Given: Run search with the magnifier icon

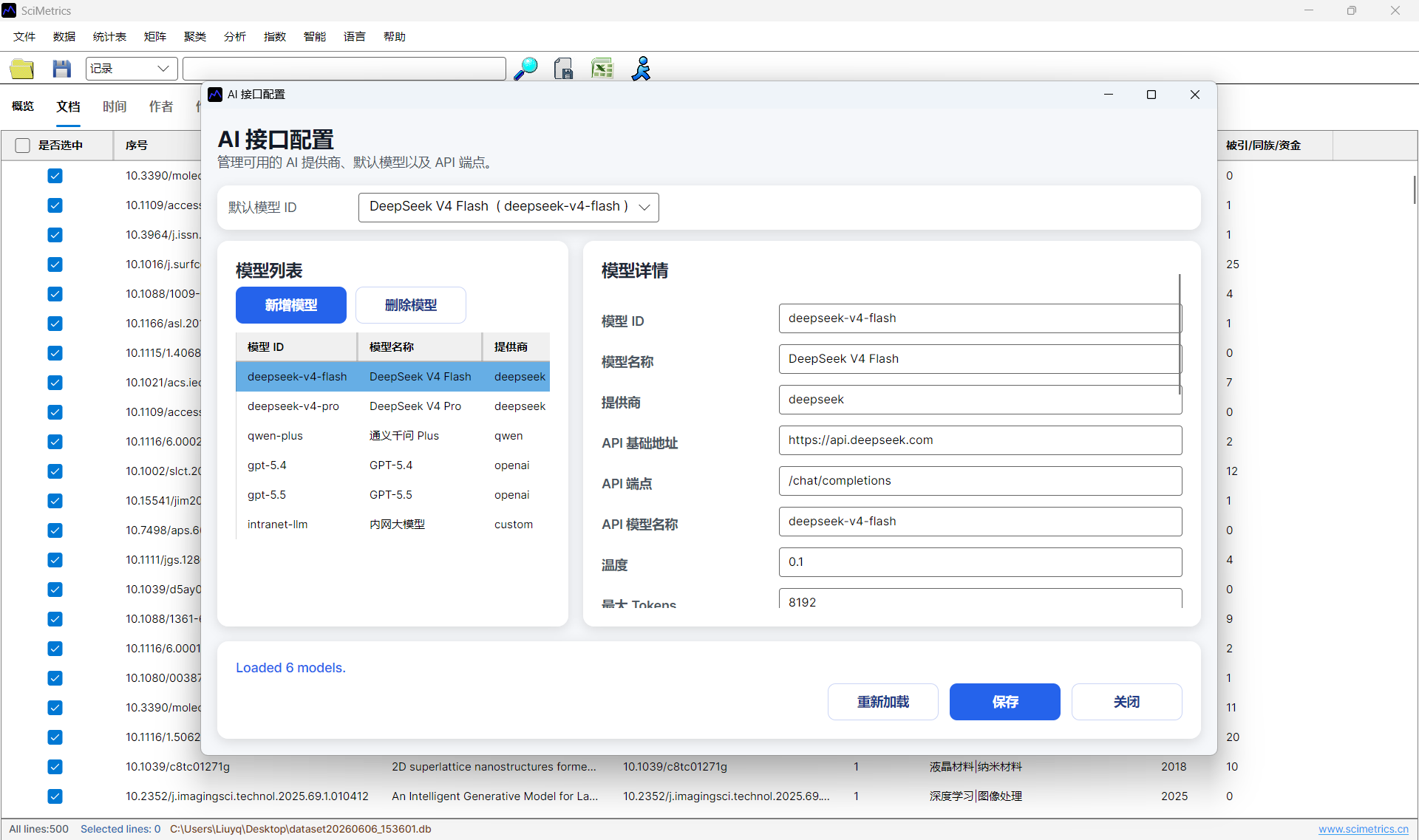Looking at the screenshot, I should click(525, 69).
